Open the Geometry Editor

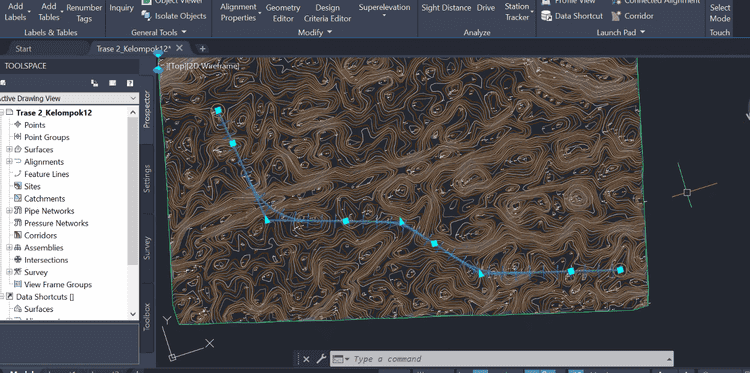(283, 13)
